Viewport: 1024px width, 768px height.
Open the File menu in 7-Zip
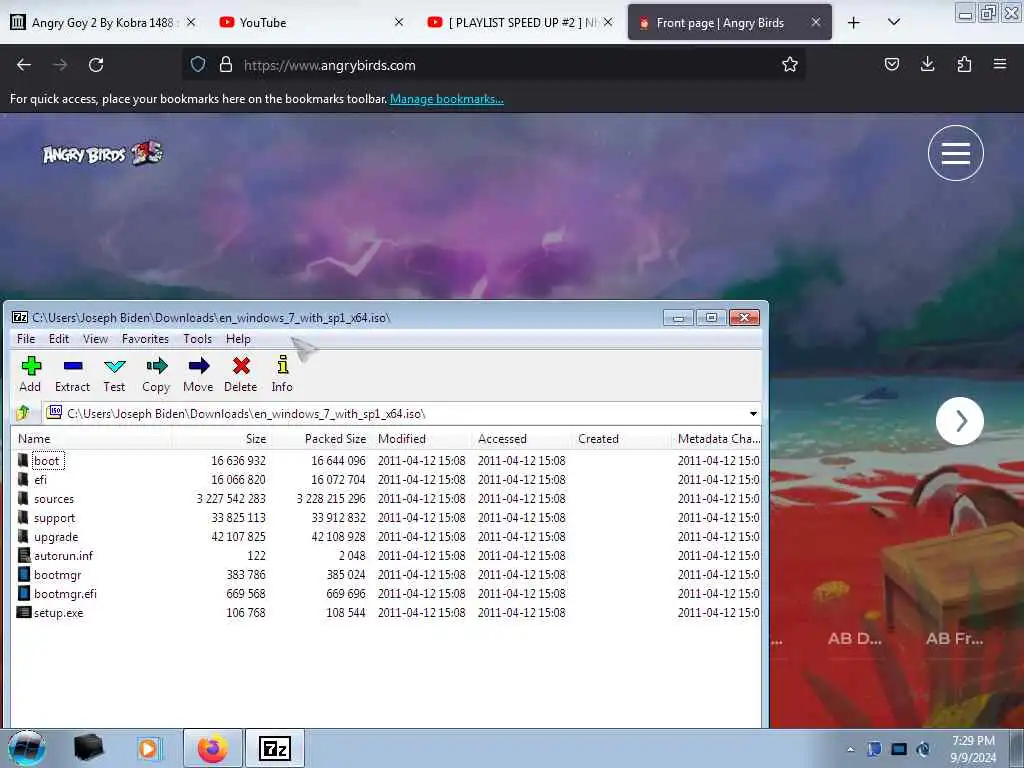pyautogui.click(x=26, y=338)
